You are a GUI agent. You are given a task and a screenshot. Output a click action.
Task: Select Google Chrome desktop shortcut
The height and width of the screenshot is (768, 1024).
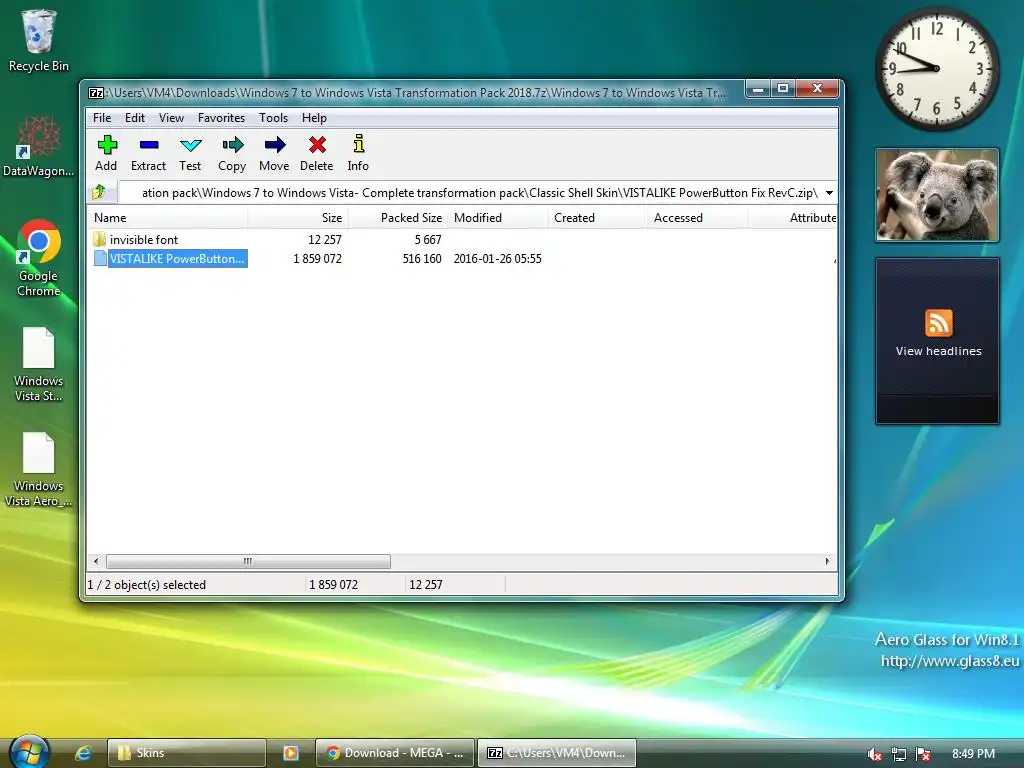39,258
